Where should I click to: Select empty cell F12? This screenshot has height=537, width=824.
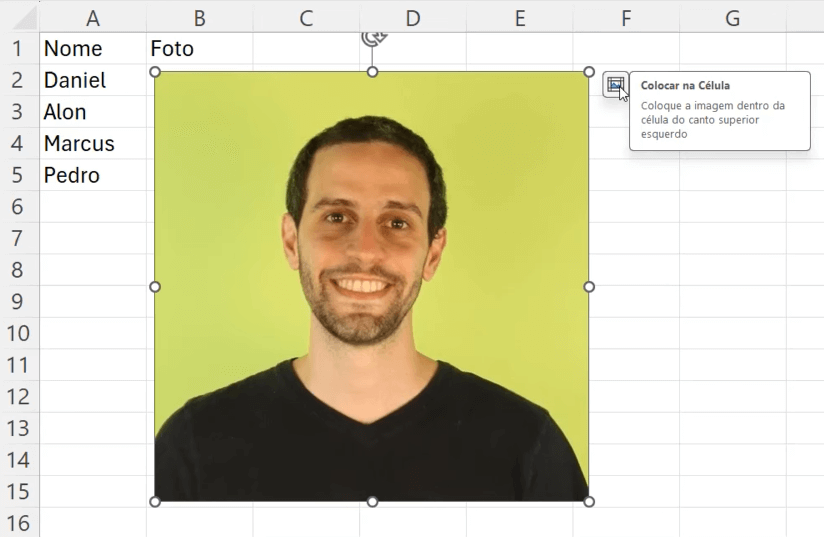(626, 396)
